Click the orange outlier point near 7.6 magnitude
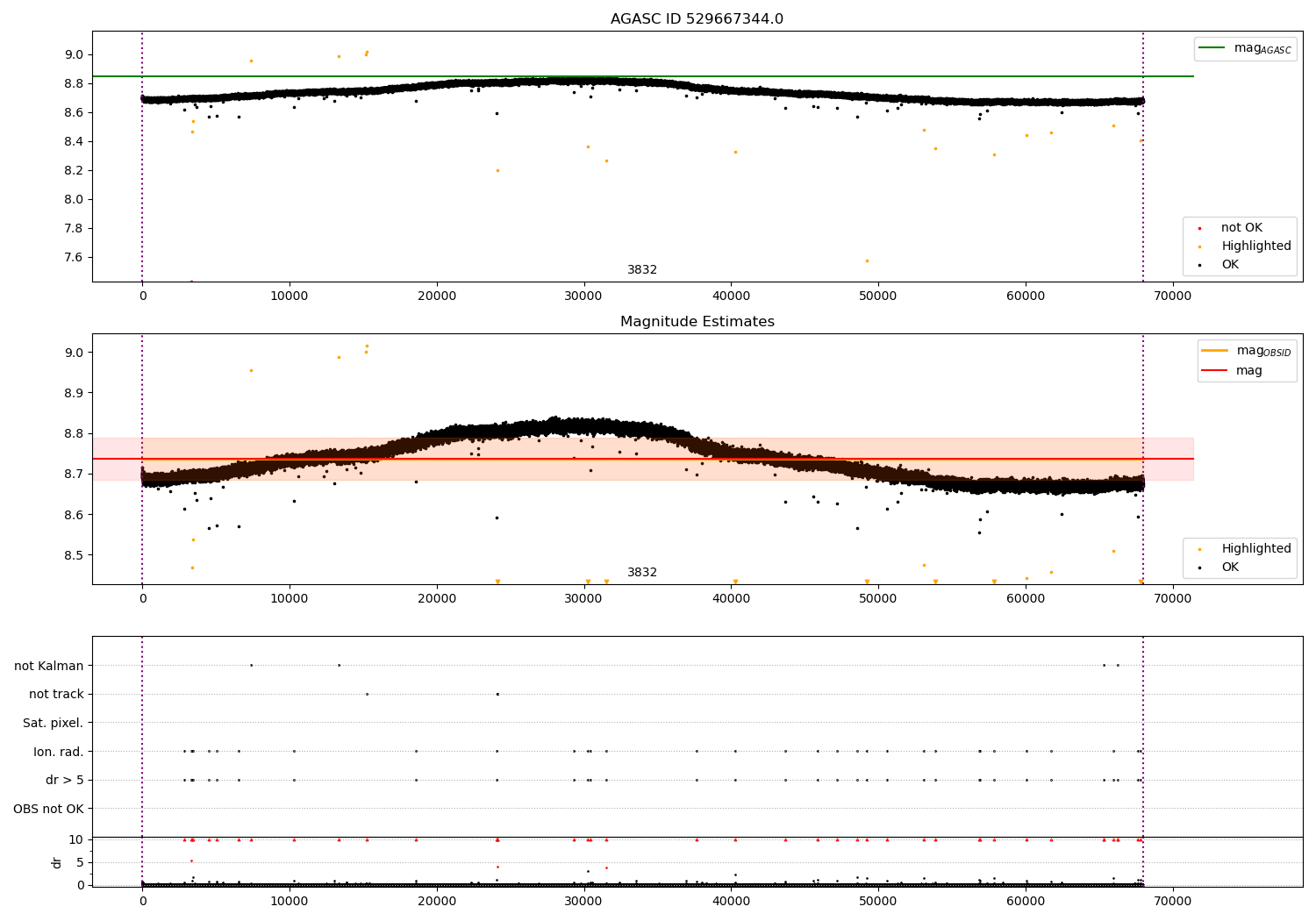Image resolution: width=1316 pixels, height=921 pixels. click(867, 261)
